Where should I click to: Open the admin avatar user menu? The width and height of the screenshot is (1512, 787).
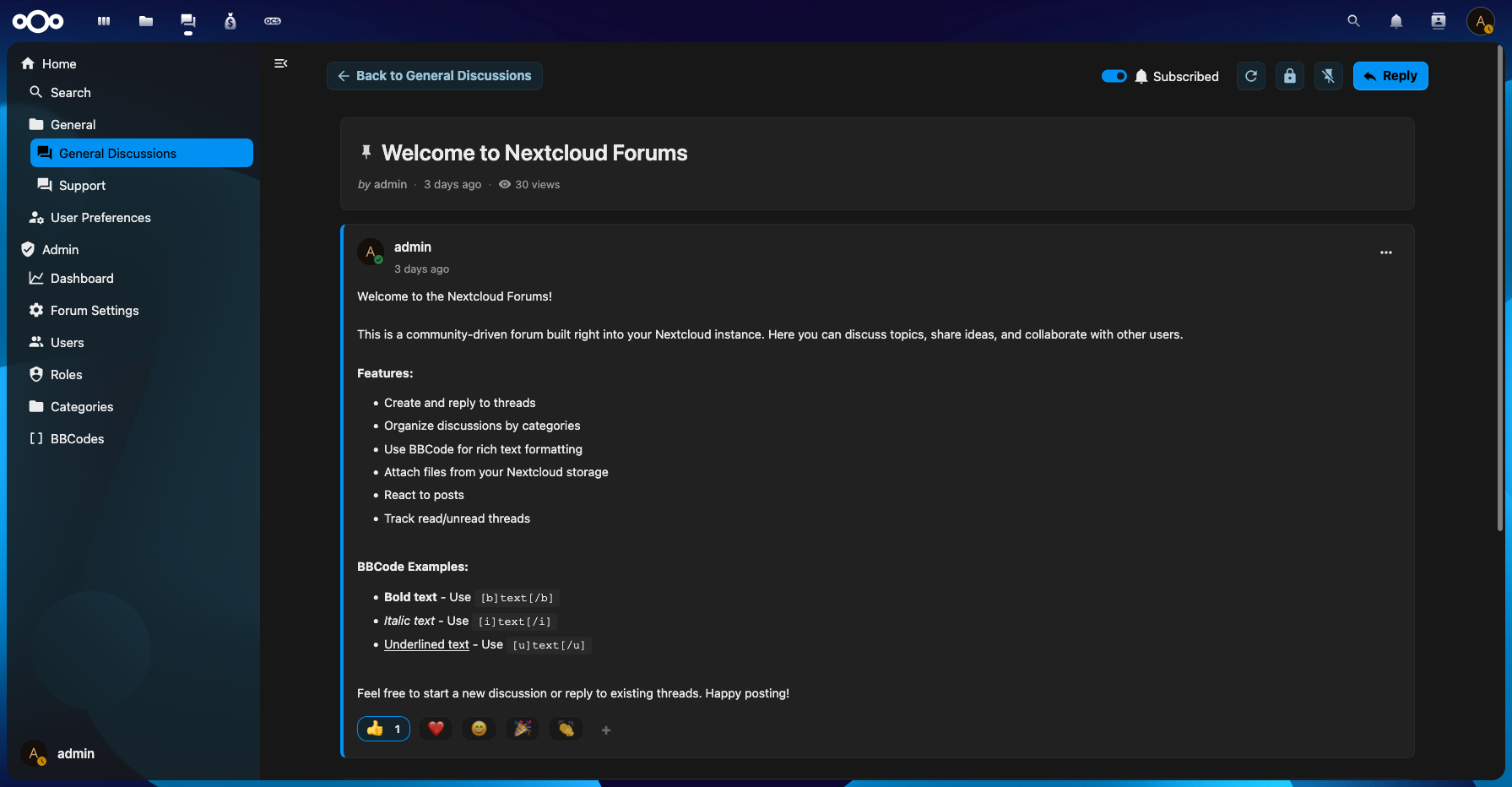coord(1481,21)
